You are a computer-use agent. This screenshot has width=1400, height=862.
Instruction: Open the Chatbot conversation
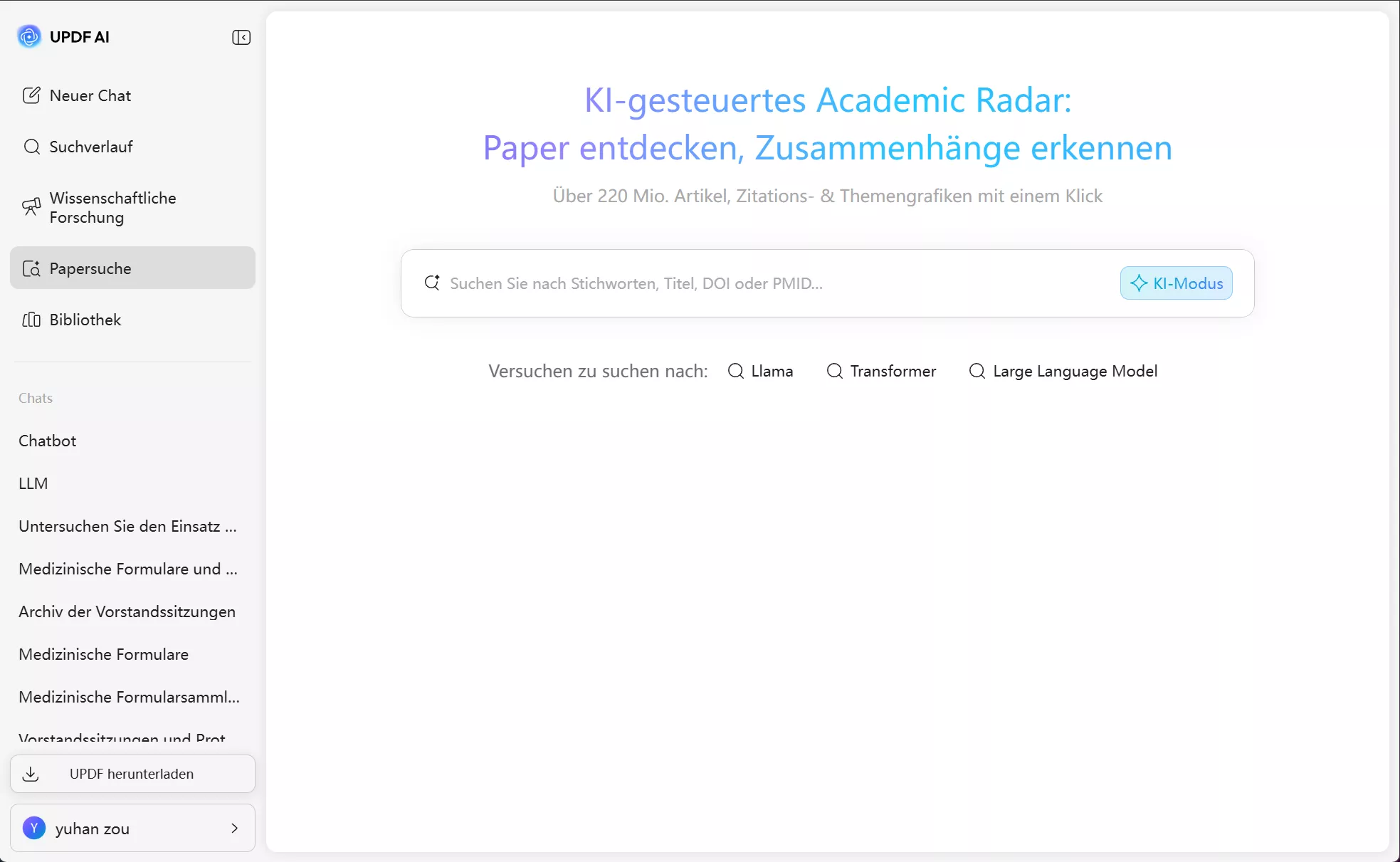pyautogui.click(x=47, y=440)
